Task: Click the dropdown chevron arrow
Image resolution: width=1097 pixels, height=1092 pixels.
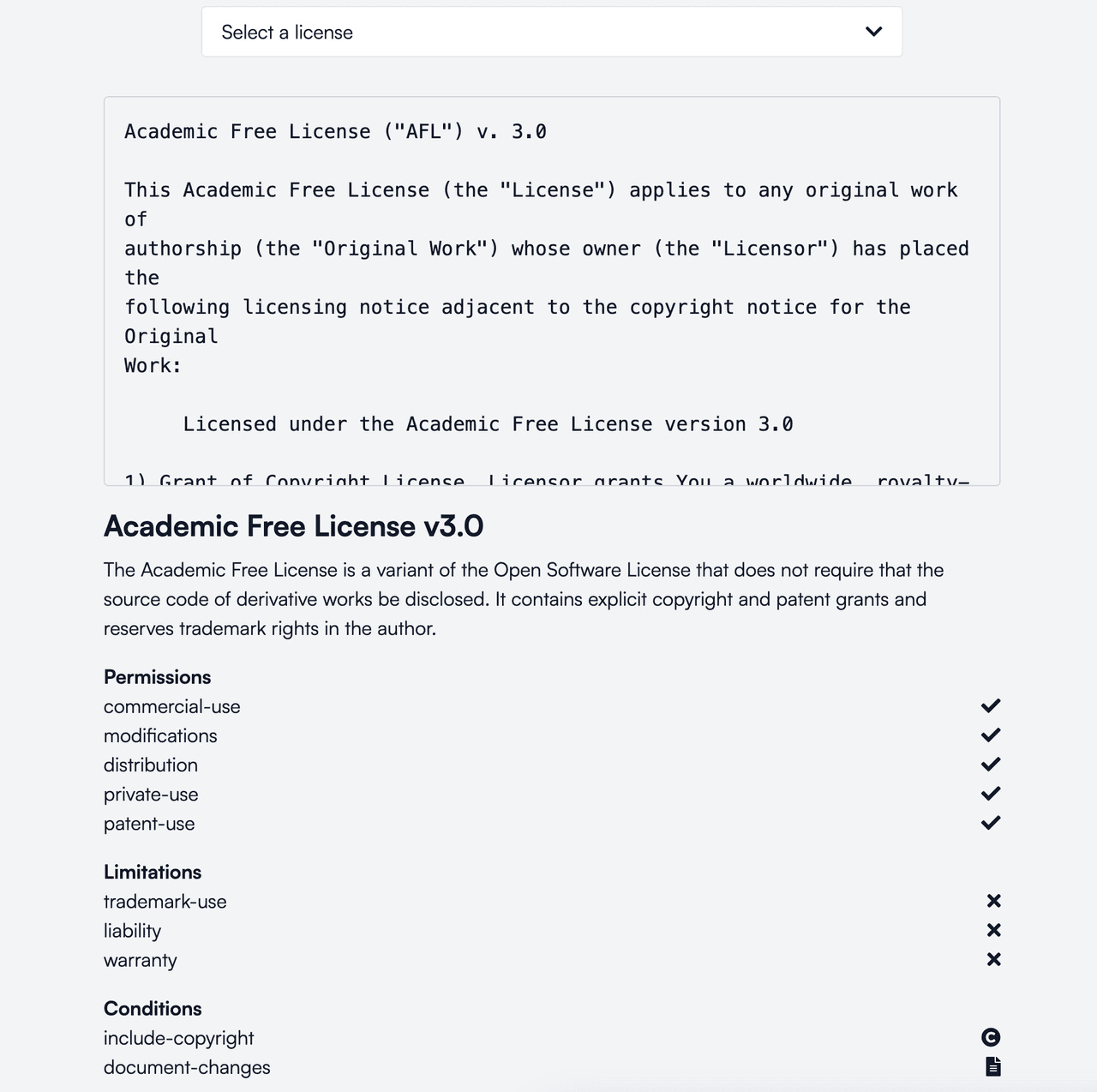Action: (x=873, y=33)
